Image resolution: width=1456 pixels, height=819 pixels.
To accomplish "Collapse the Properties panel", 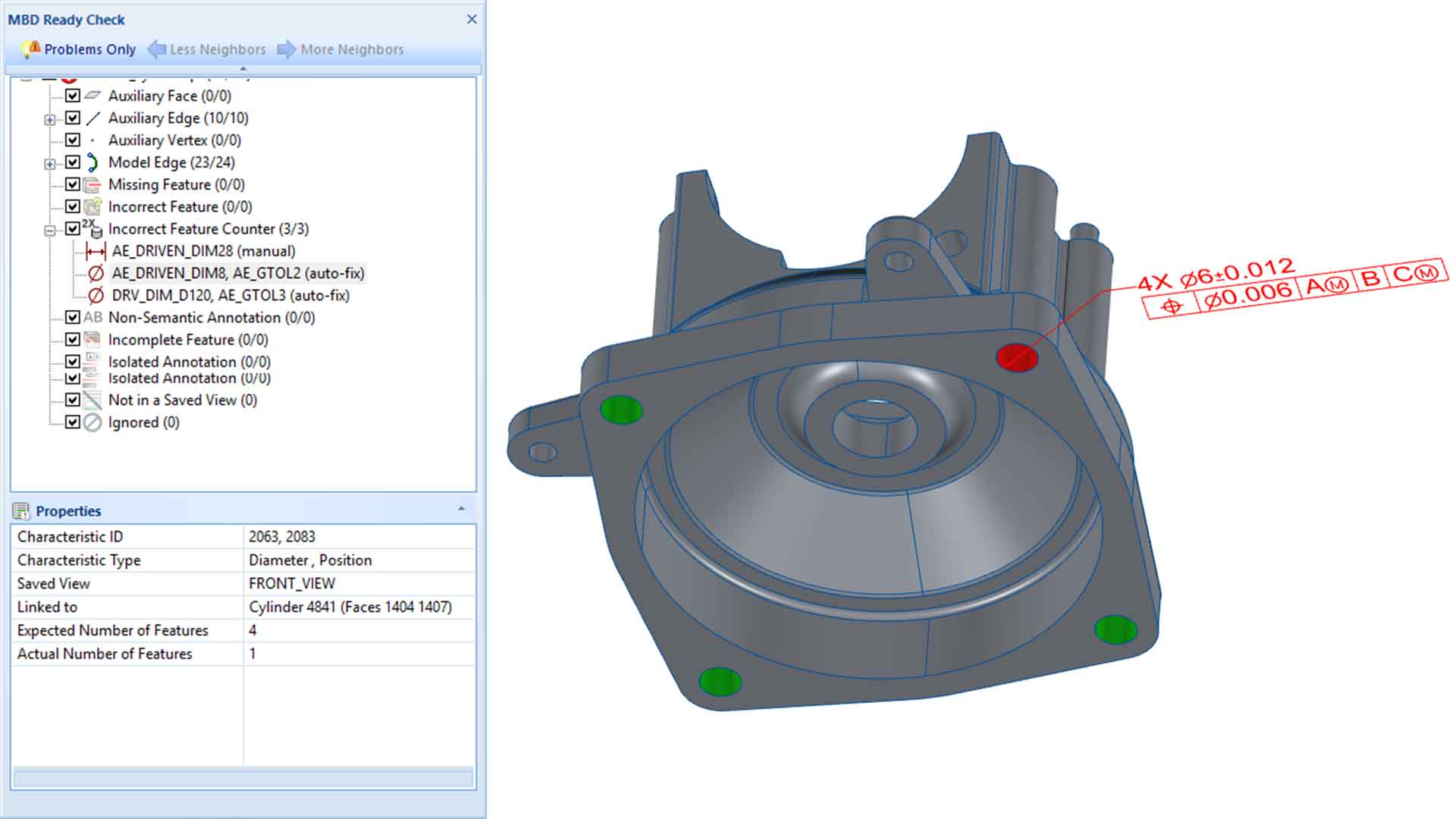I will 461,509.
